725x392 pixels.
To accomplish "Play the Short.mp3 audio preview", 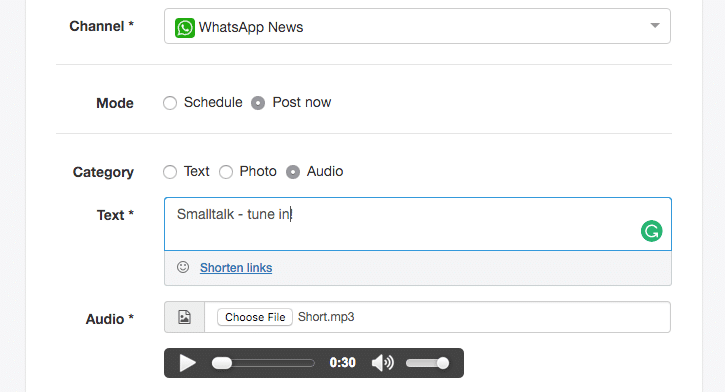I will click(187, 363).
